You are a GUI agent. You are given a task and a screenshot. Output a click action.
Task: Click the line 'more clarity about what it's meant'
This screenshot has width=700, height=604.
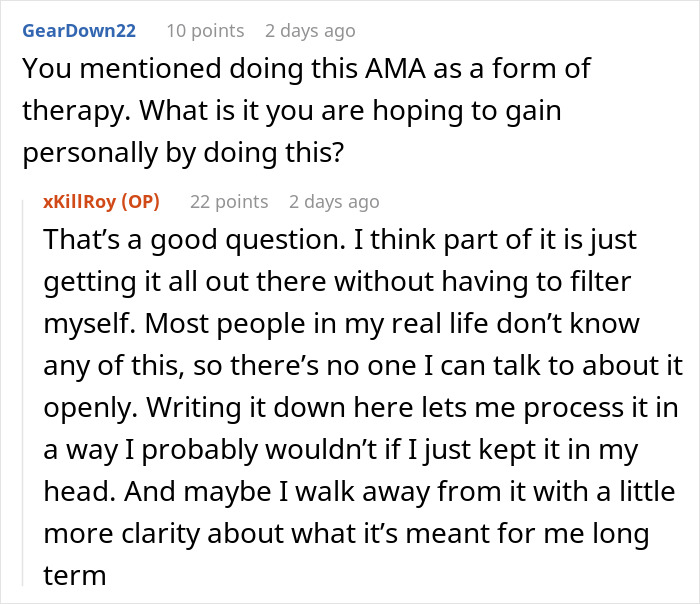[x=345, y=534]
